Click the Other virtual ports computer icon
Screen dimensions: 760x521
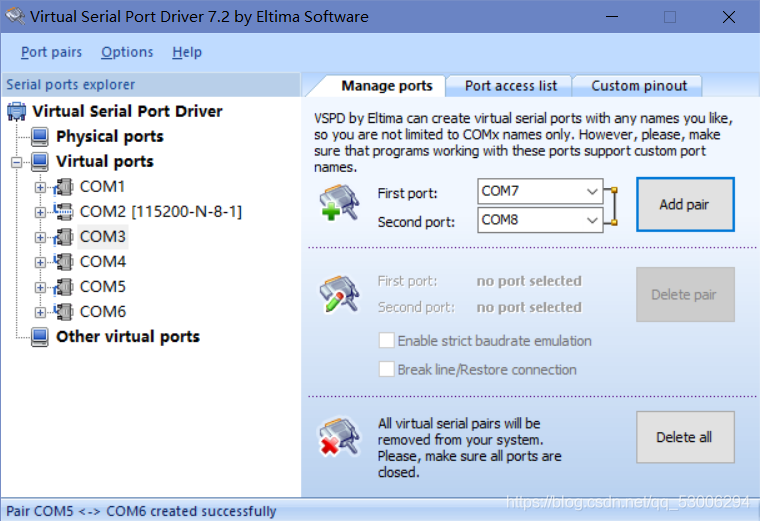[40, 337]
